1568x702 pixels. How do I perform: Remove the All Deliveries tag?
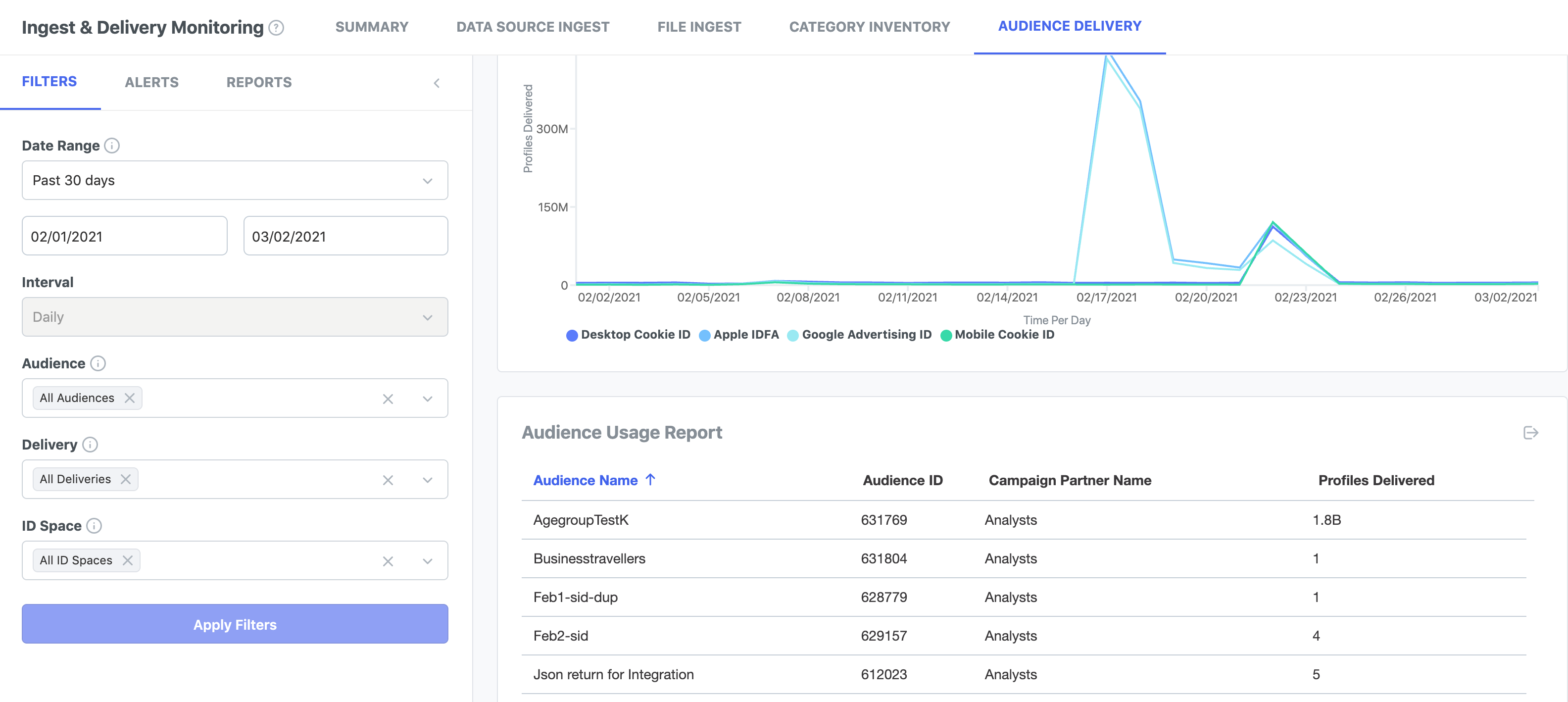[x=126, y=479]
